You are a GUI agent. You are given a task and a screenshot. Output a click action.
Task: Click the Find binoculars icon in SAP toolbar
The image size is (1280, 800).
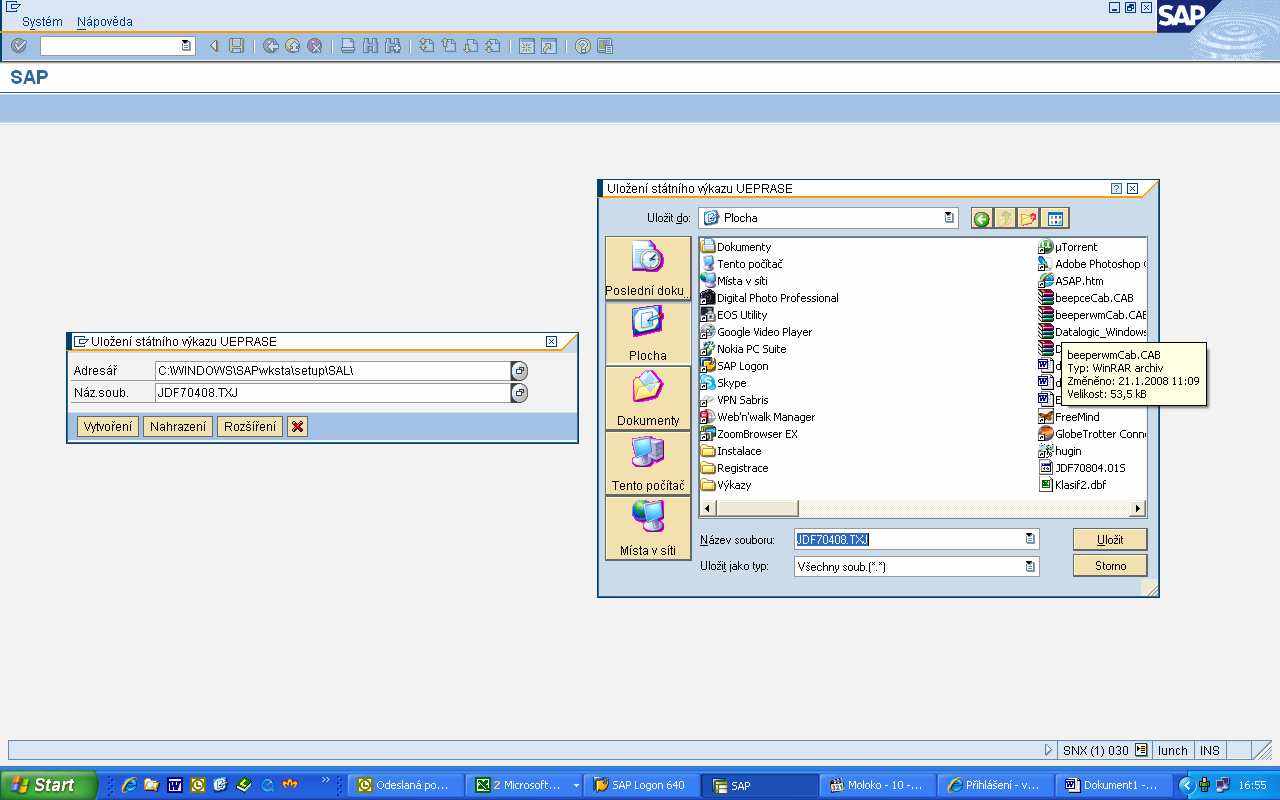pyautogui.click(x=370, y=46)
